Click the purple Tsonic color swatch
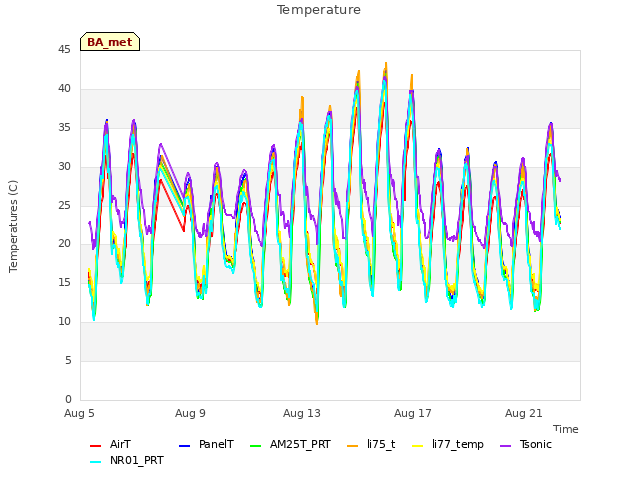 [505, 446]
